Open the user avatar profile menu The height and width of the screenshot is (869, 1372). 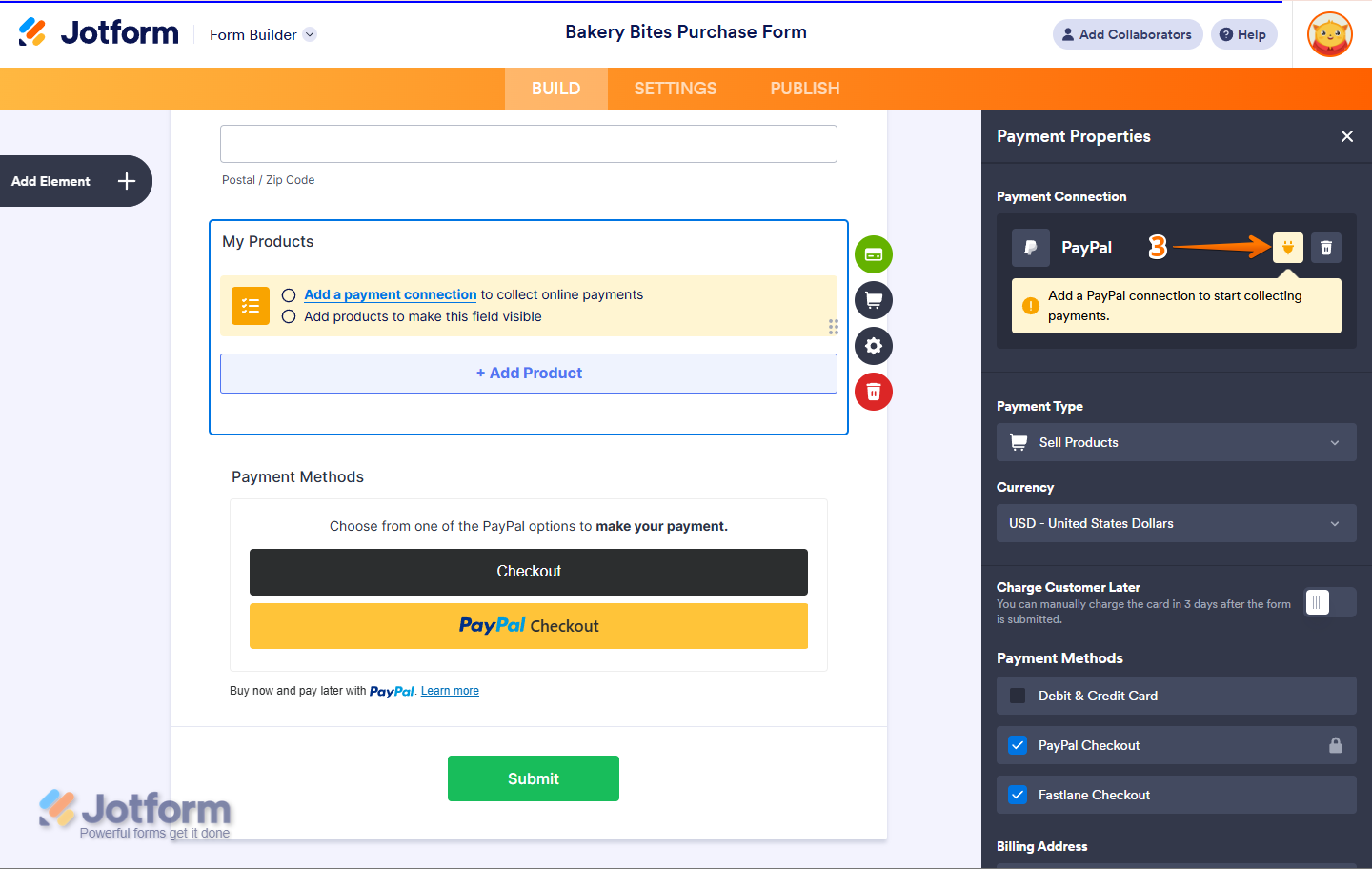(x=1330, y=34)
